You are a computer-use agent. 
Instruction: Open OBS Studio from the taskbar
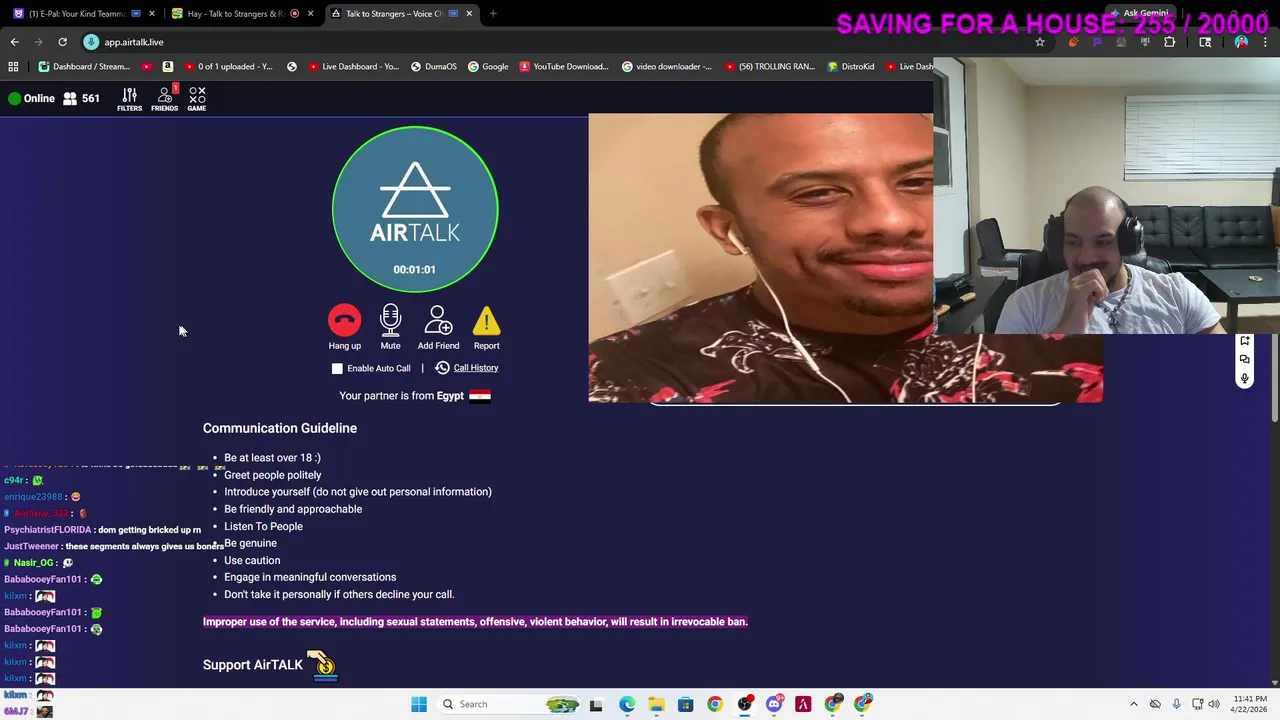[744, 704]
